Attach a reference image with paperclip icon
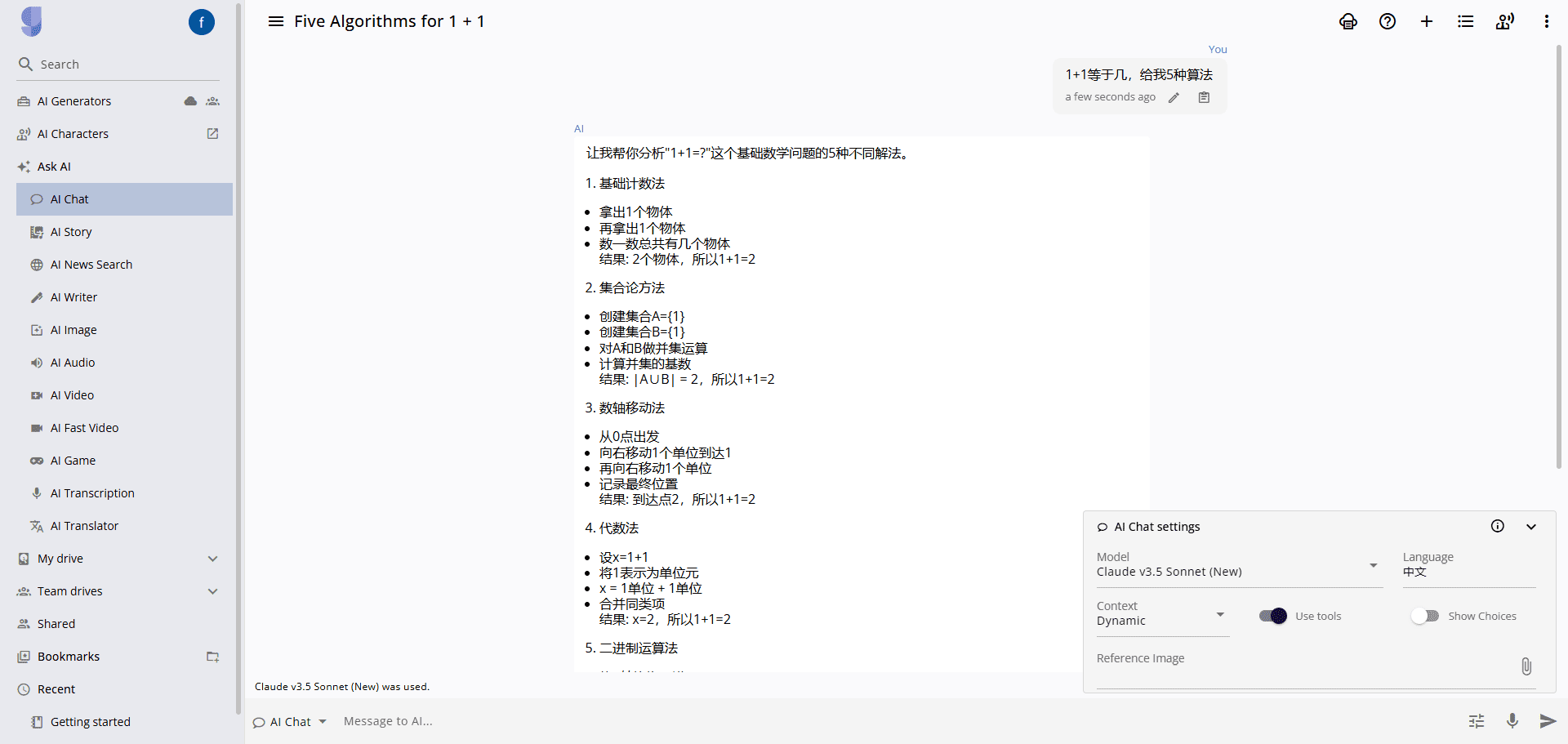 tap(1526, 666)
